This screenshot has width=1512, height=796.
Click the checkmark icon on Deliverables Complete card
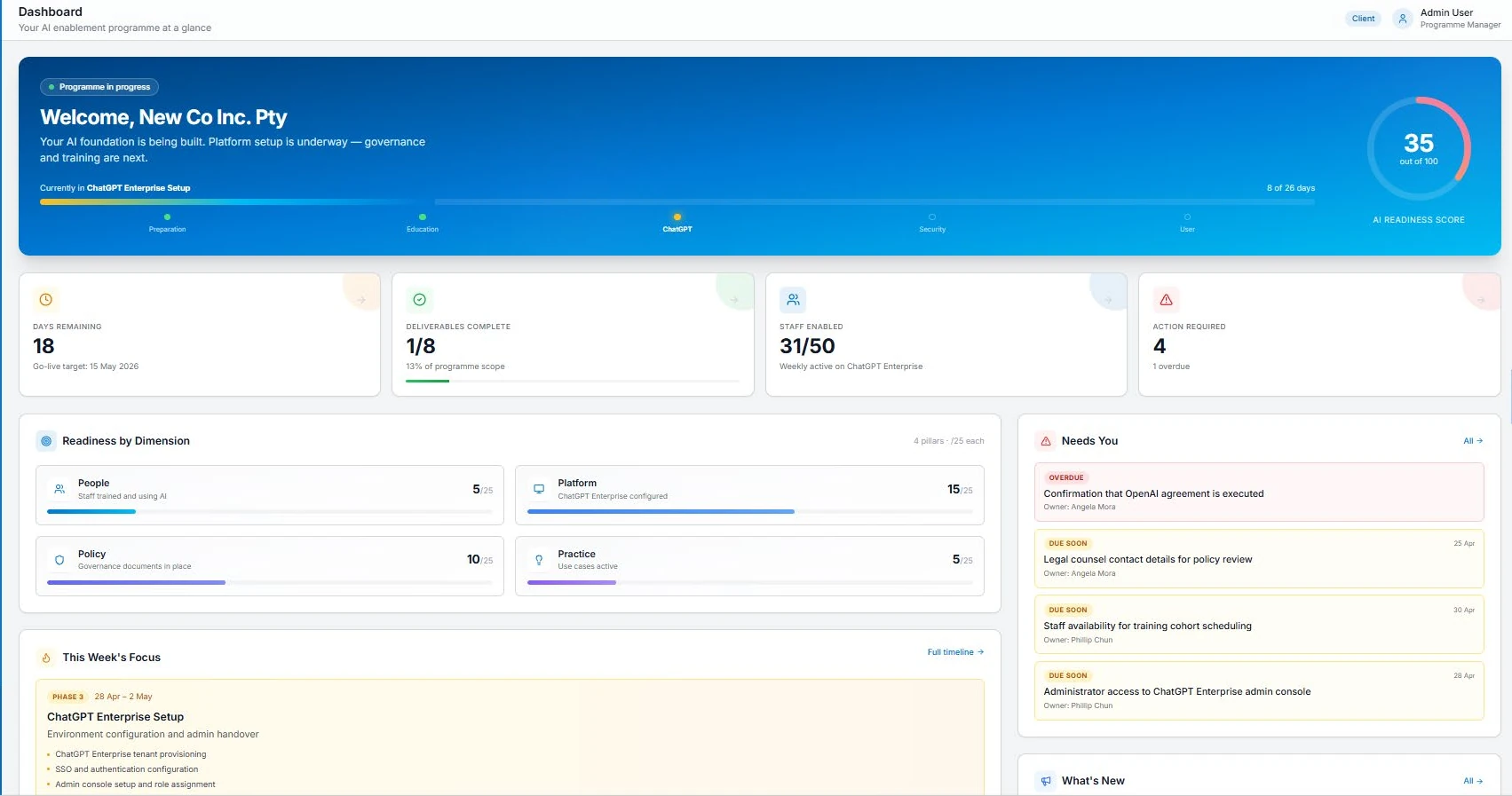point(420,300)
